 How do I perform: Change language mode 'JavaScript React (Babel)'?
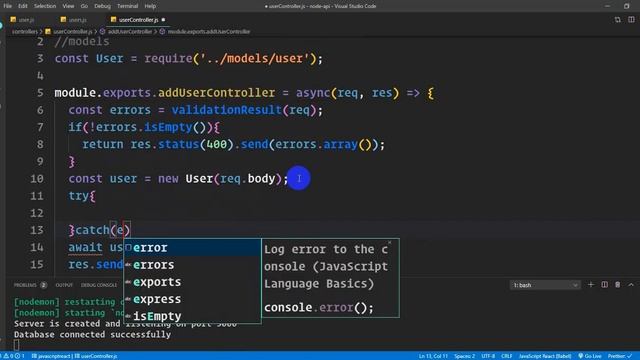click(545, 356)
